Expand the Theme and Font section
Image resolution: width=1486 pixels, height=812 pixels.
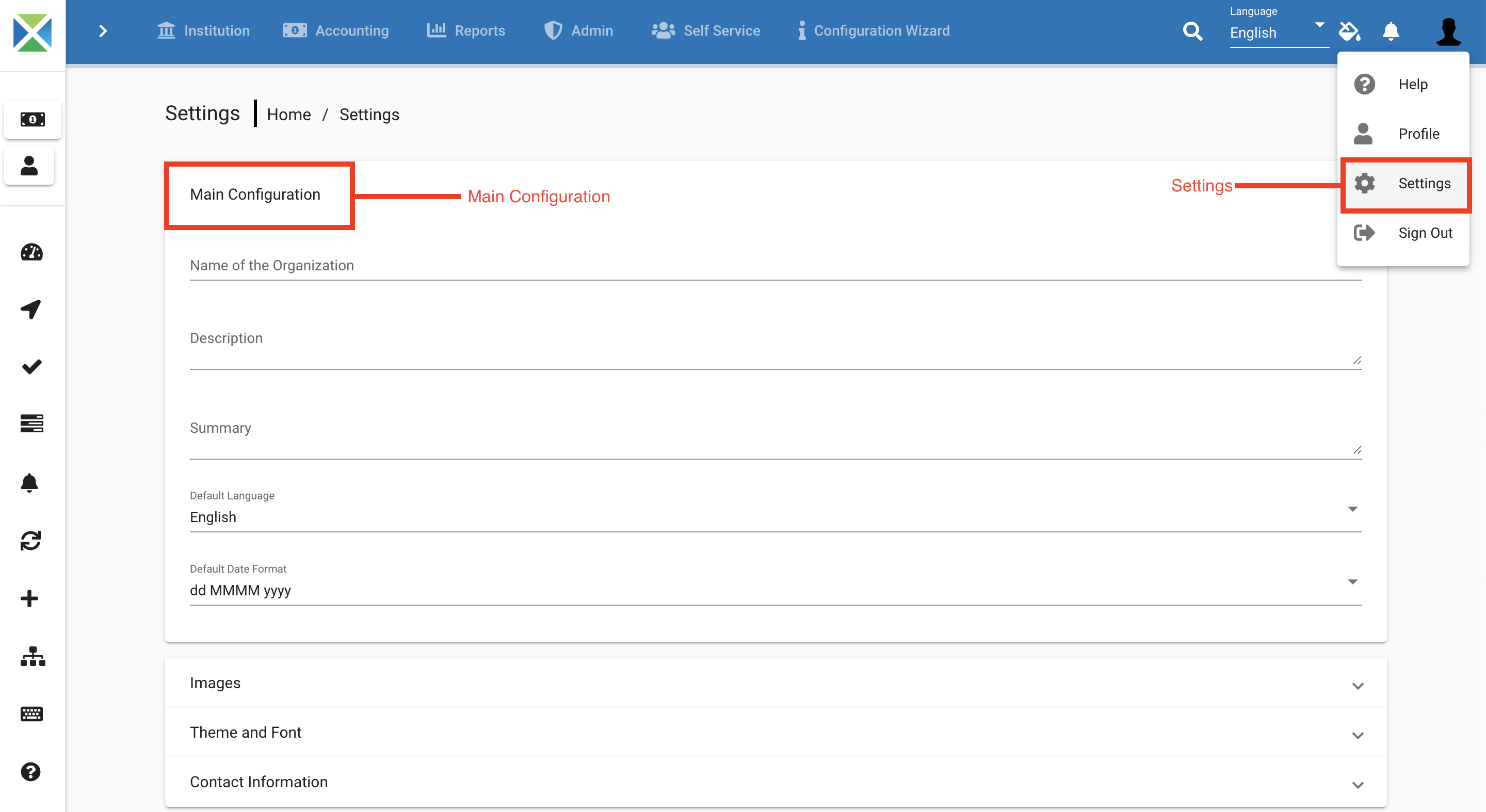point(776,733)
